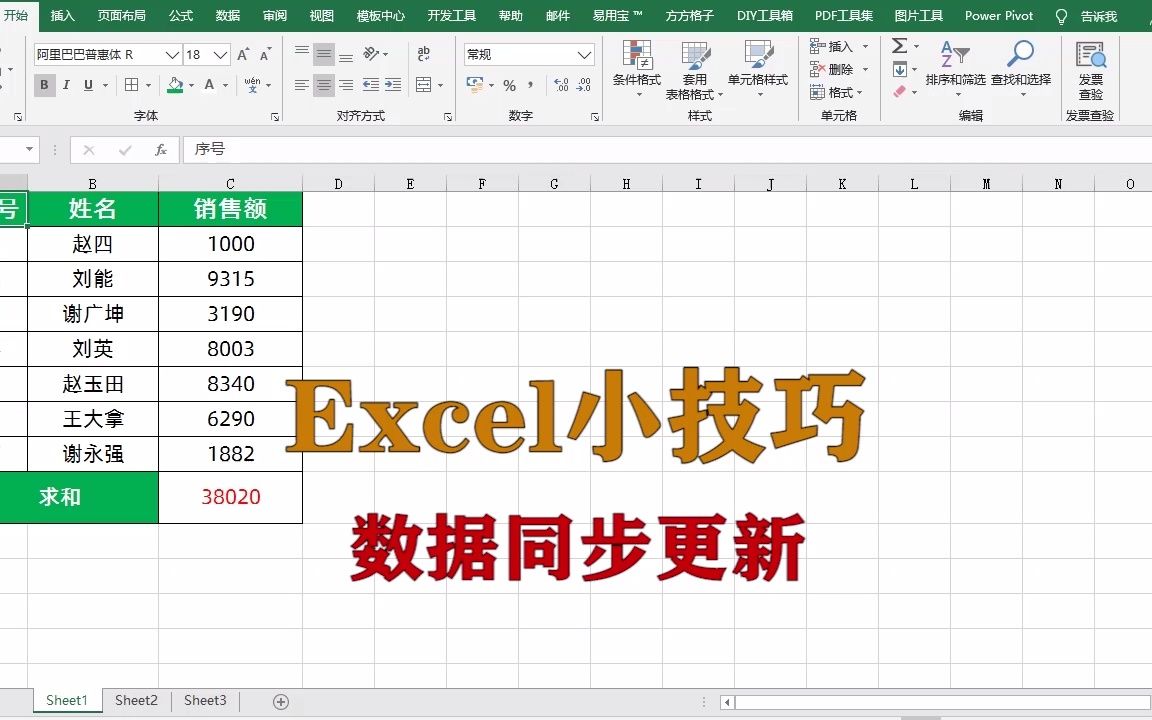Pick the font color red swatch
Image resolution: width=1152 pixels, height=720 pixels.
click(x=210, y=86)
